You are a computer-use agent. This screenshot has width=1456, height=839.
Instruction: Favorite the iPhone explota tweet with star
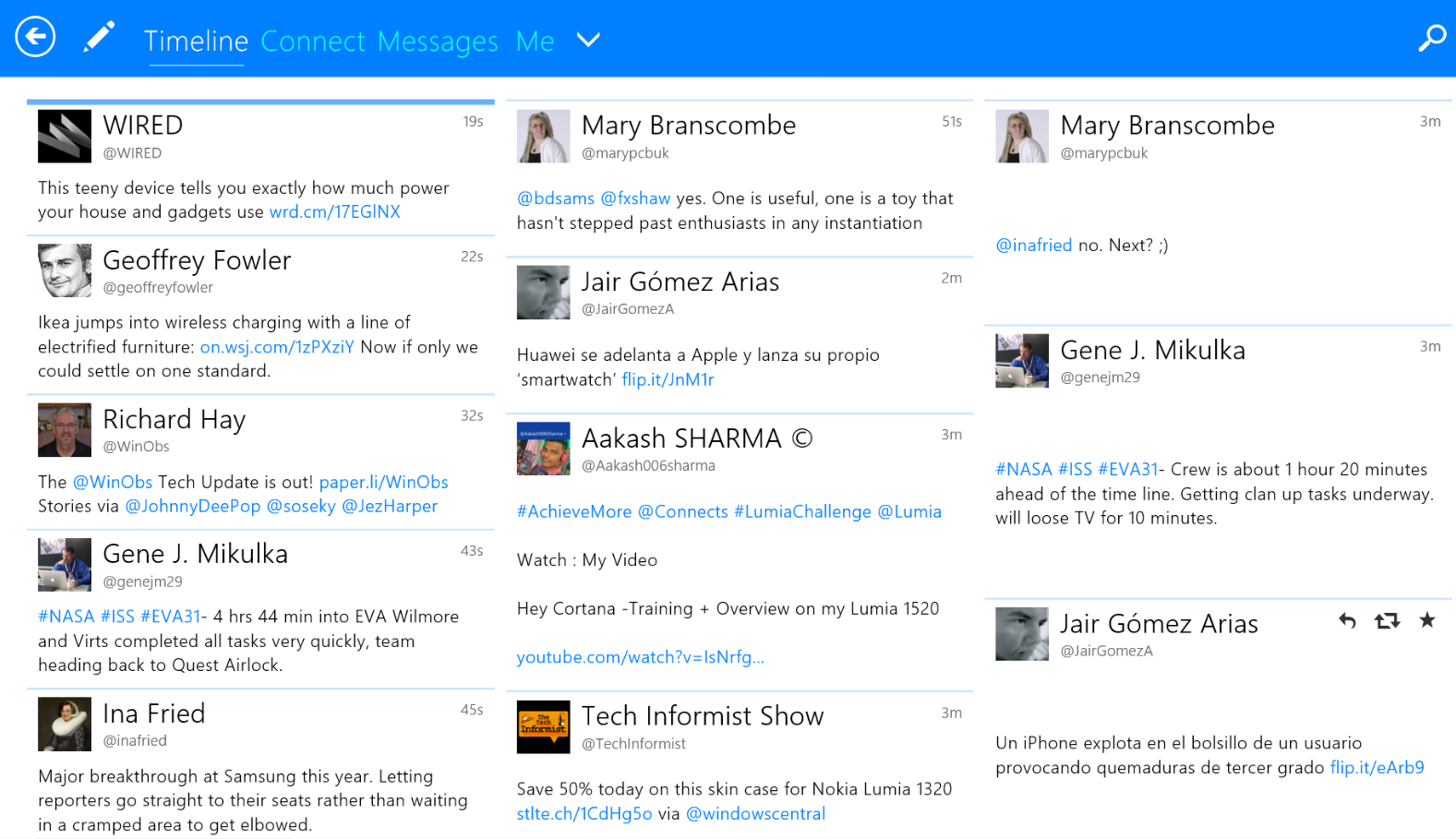(1427, 620)
